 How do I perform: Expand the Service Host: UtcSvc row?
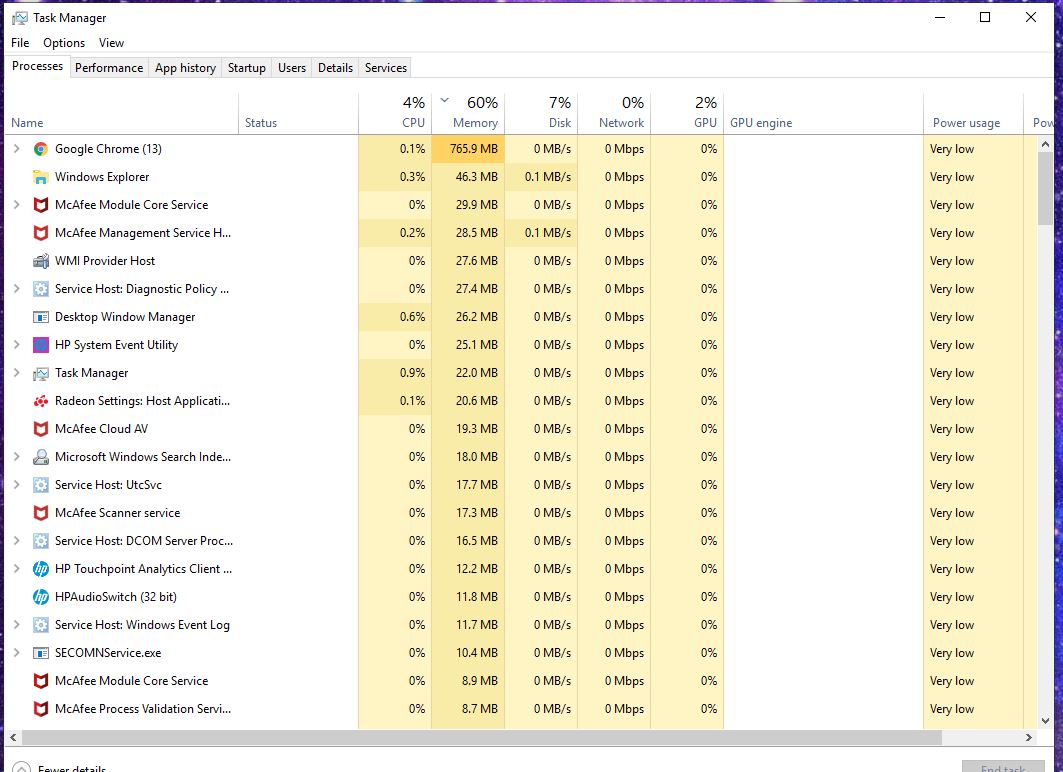click(17, 485)
